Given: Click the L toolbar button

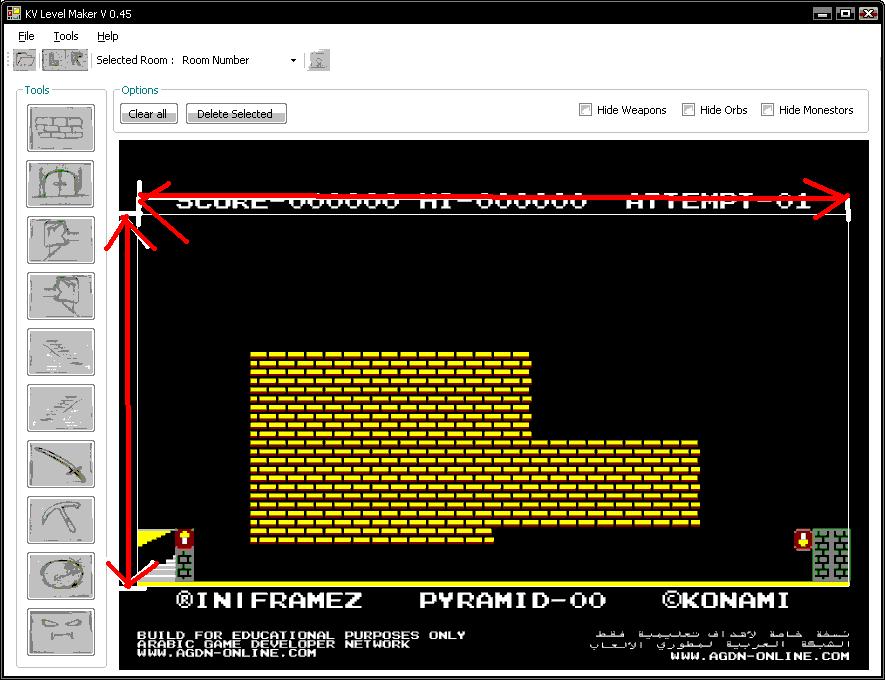Looking at the screenshot, I should point(54,60).
